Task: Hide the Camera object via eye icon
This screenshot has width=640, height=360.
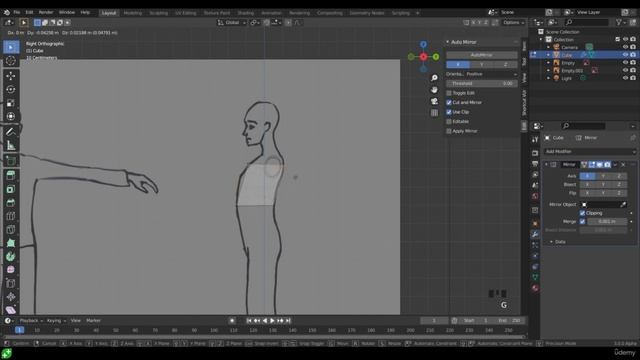Action: (x=625, y=47)
